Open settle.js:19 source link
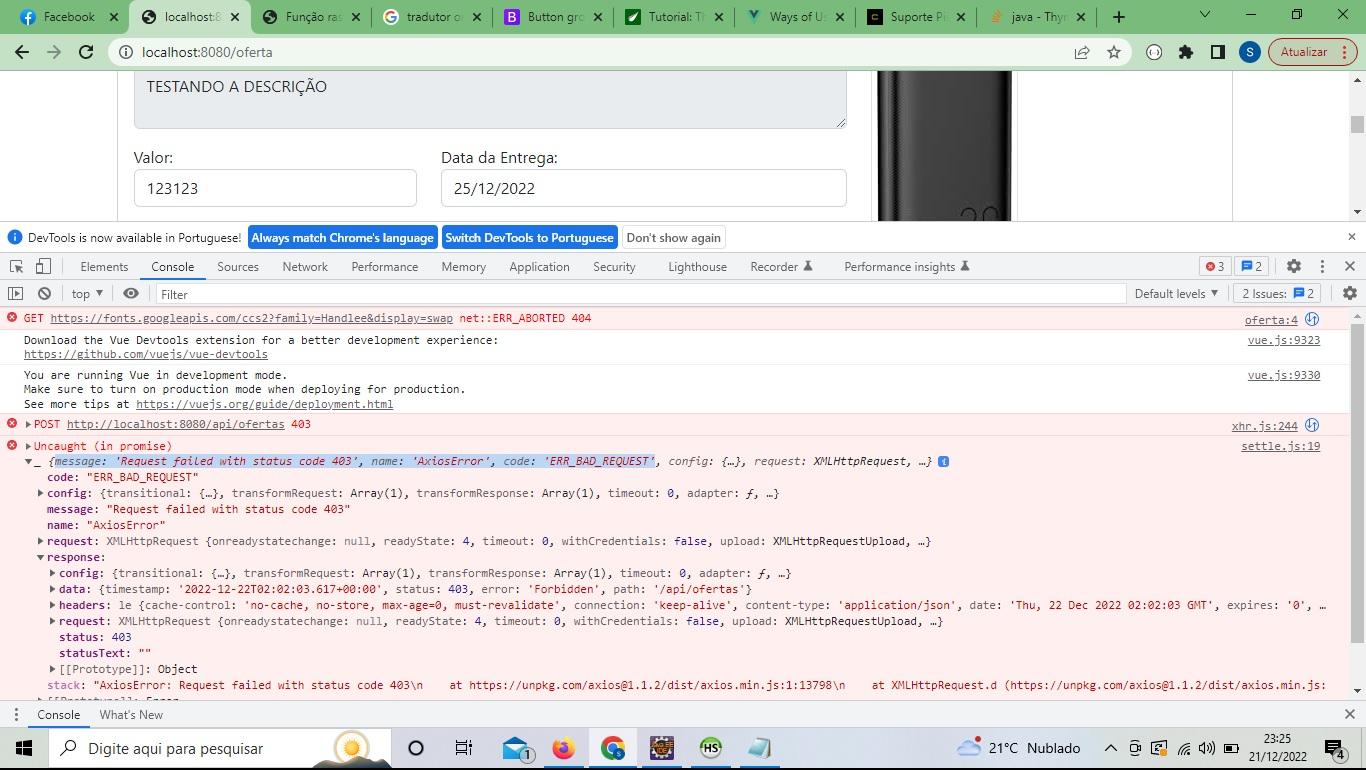This screenshot has width=1366, height=770. (x=1280, y=446)
